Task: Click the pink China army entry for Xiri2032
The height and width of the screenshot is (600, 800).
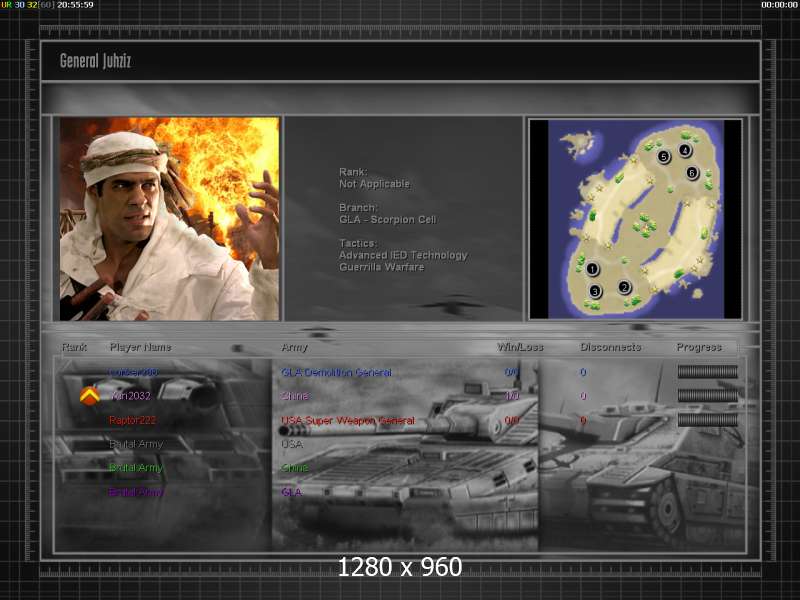Action: click(x=295, y=396)
